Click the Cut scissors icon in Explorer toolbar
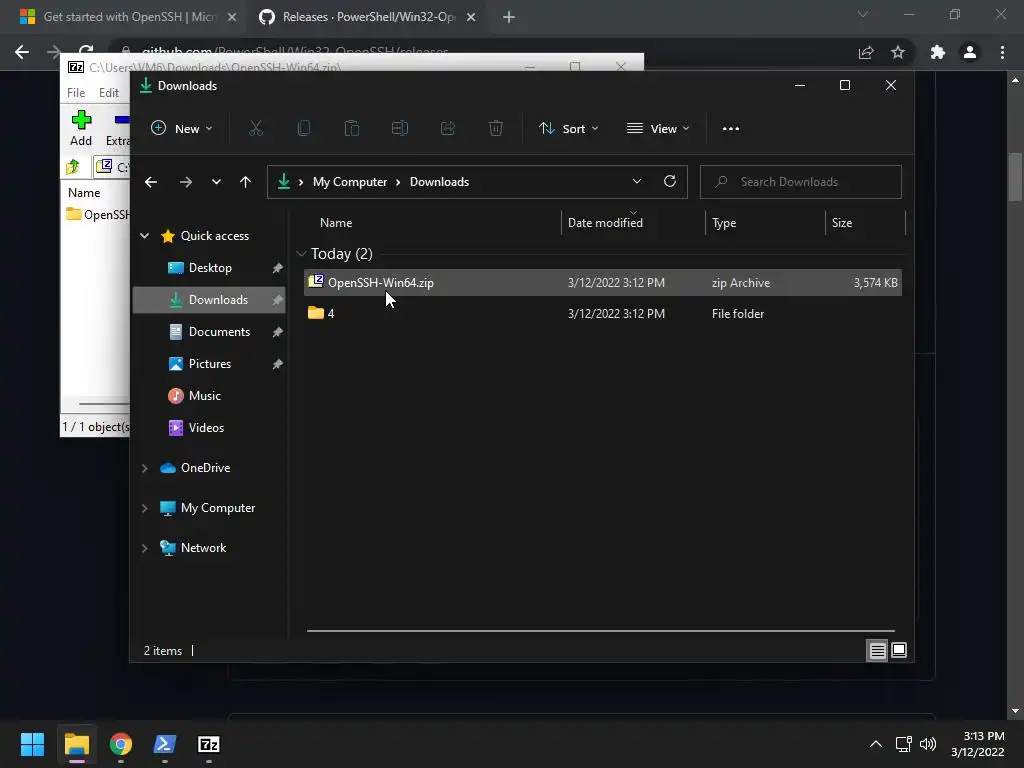This screenshot has height=768, width=1024. (x=256, y=129)
